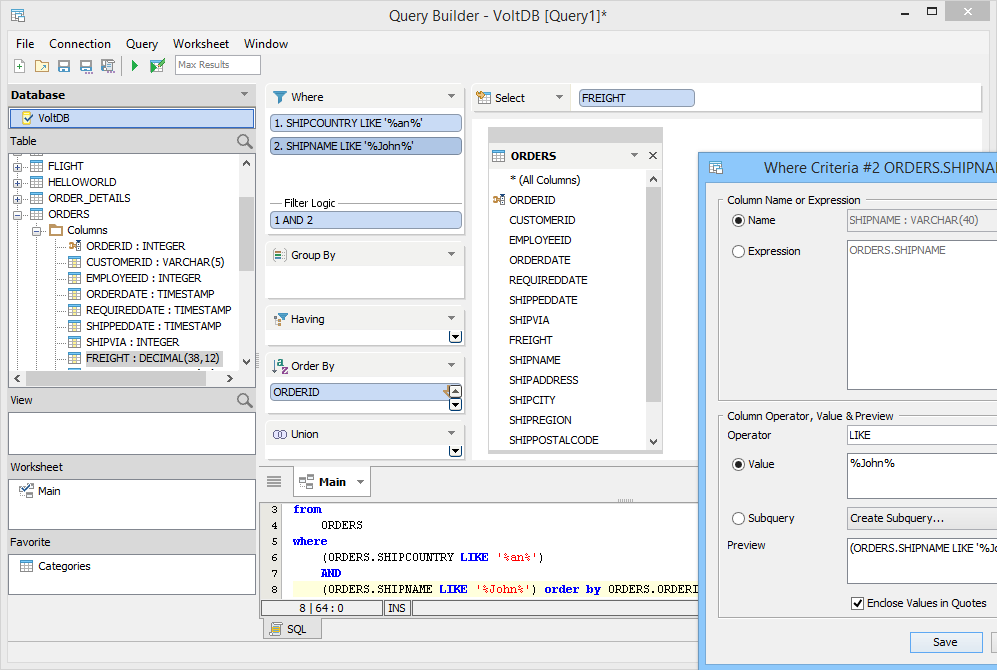Select the SHIPNAME LIKE '%John%' criteria
This screenshot has height=670, width=997.
(366, 146)
